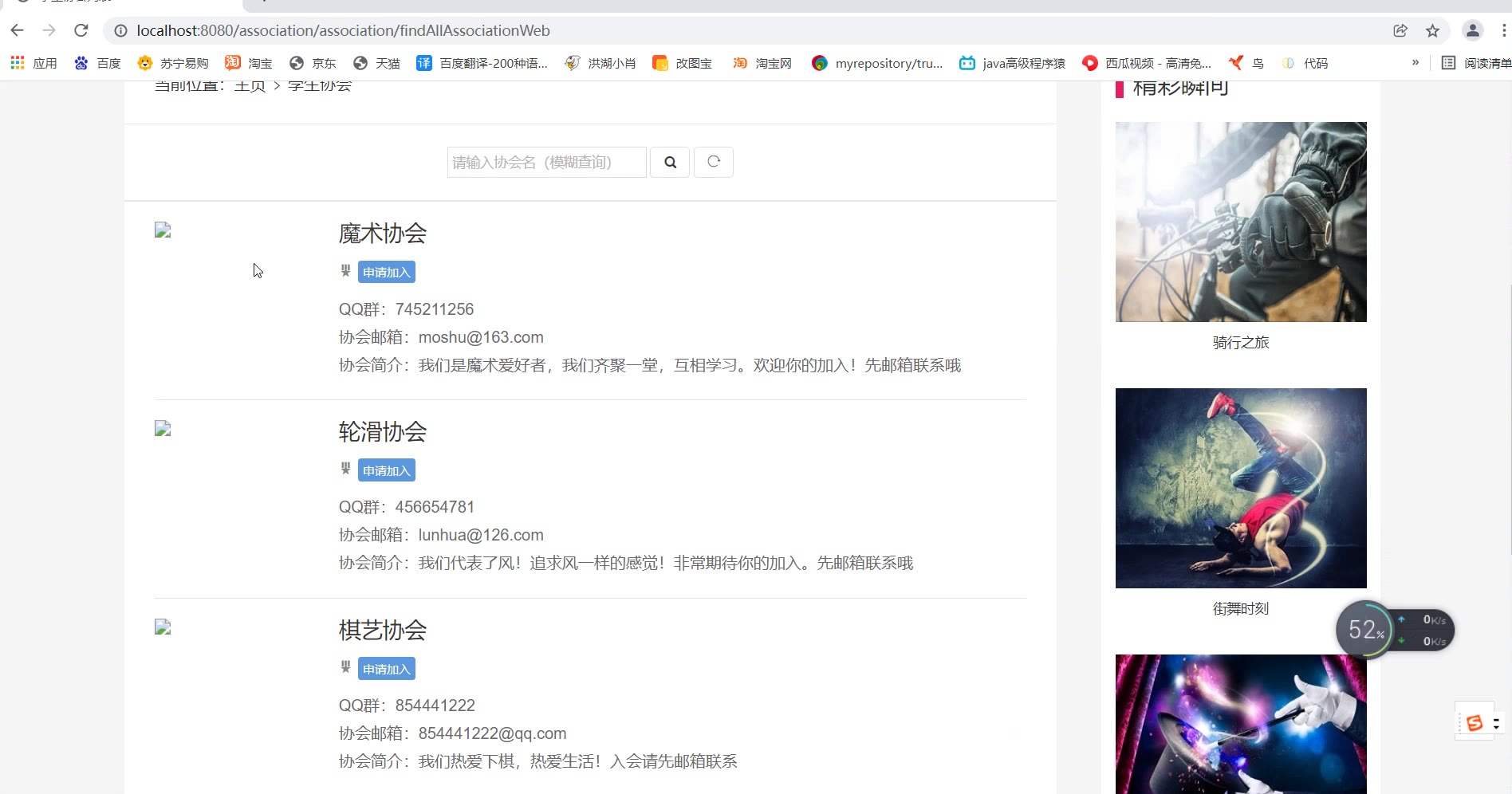Click the 棋艺协会 title
The image size is (1512, 794).
(x=383, y=631)
